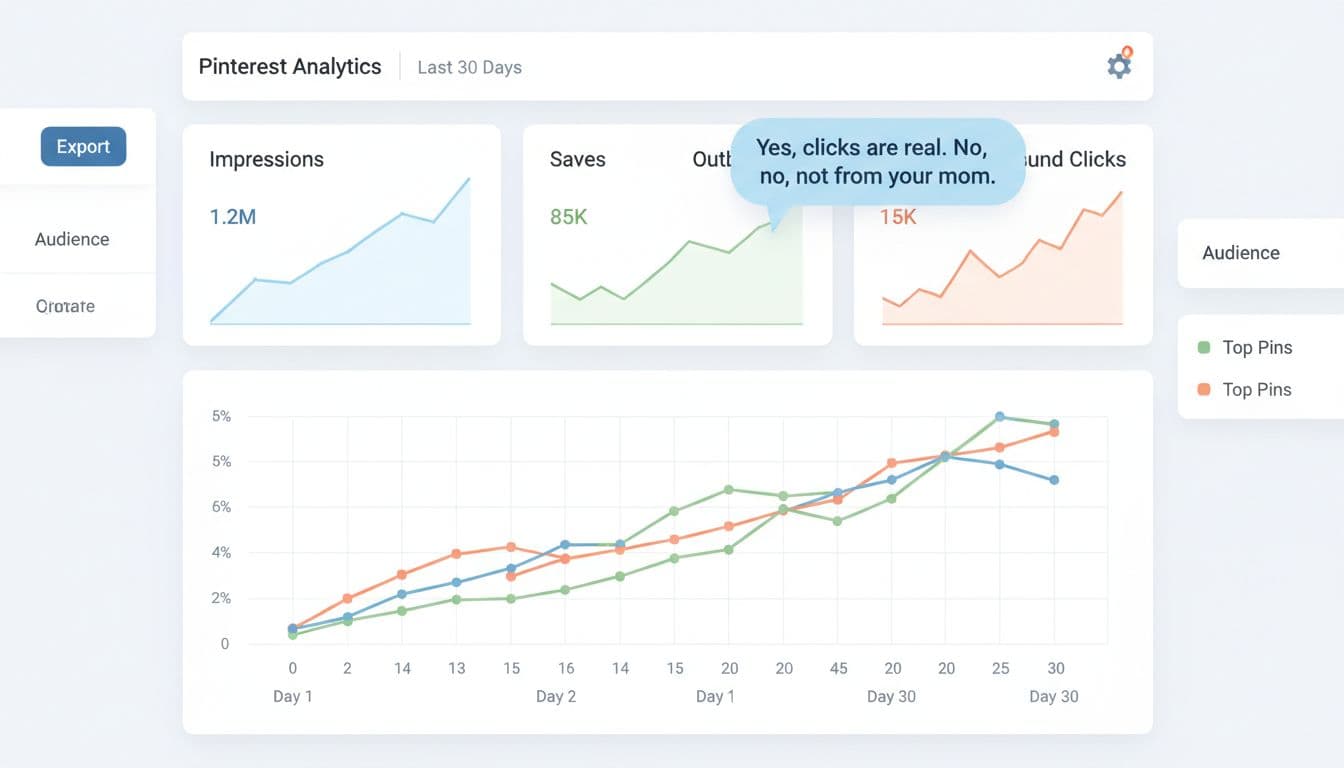1344x768 pixels.
Task: Click the Pinterest Analytics logo text
Action: coord(289,66)
